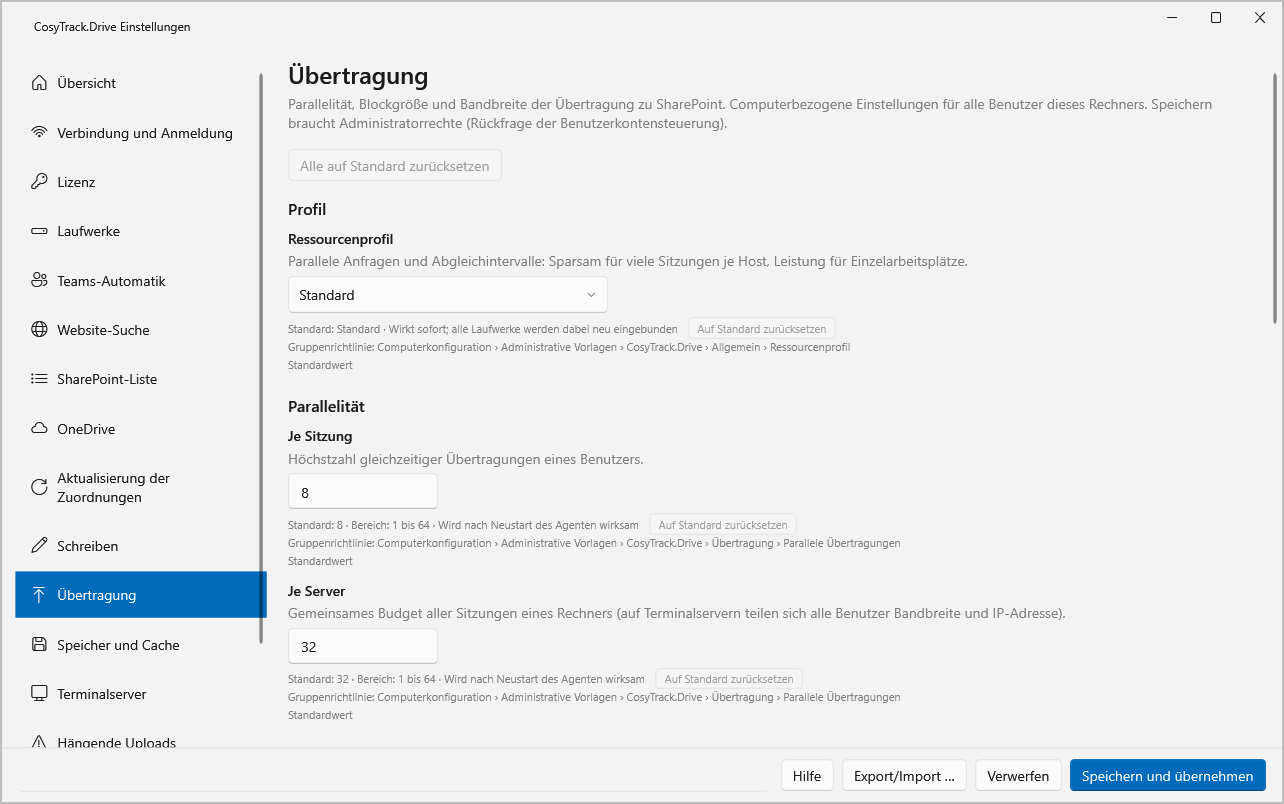This screenshot has width=1284, height=804.
Task: Click the upload arrow icon for Übertragung
Action: (39, 595)
